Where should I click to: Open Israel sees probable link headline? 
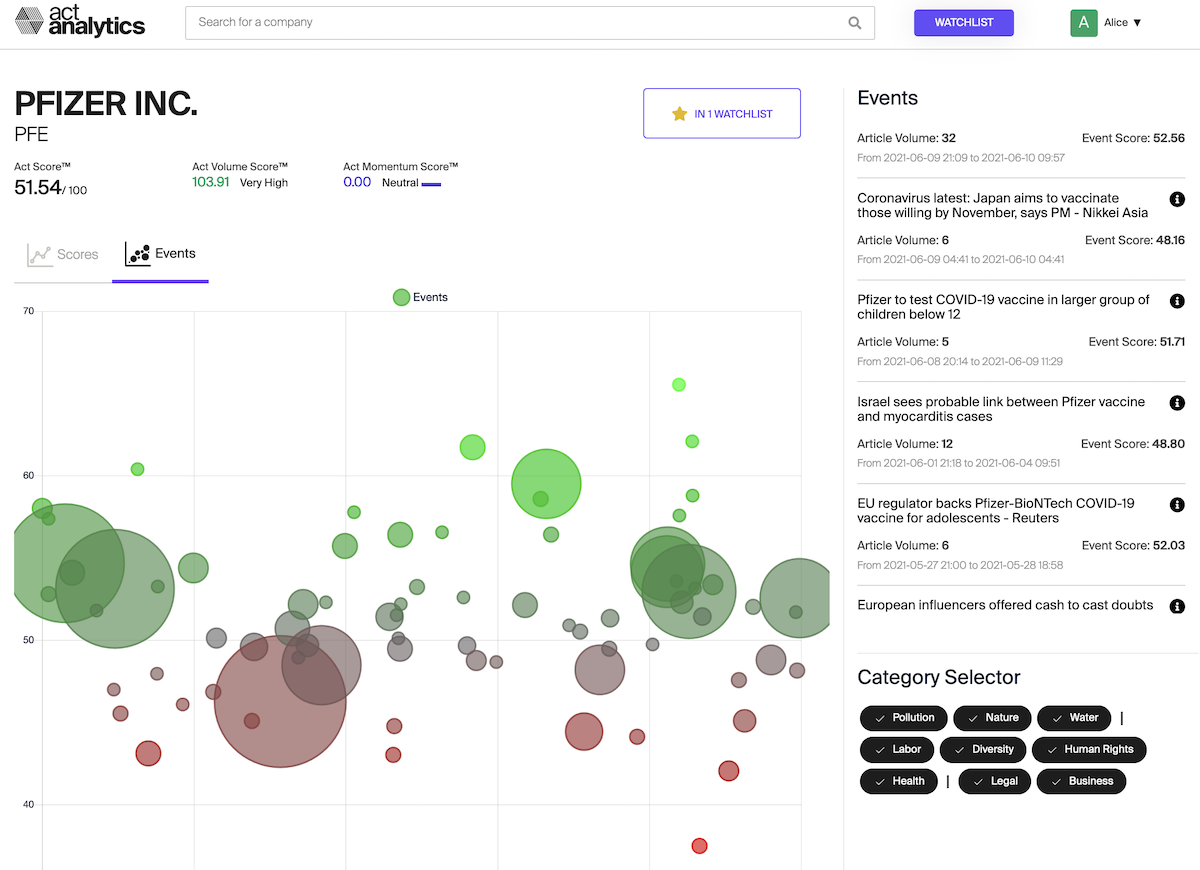tap(1001, 409)
